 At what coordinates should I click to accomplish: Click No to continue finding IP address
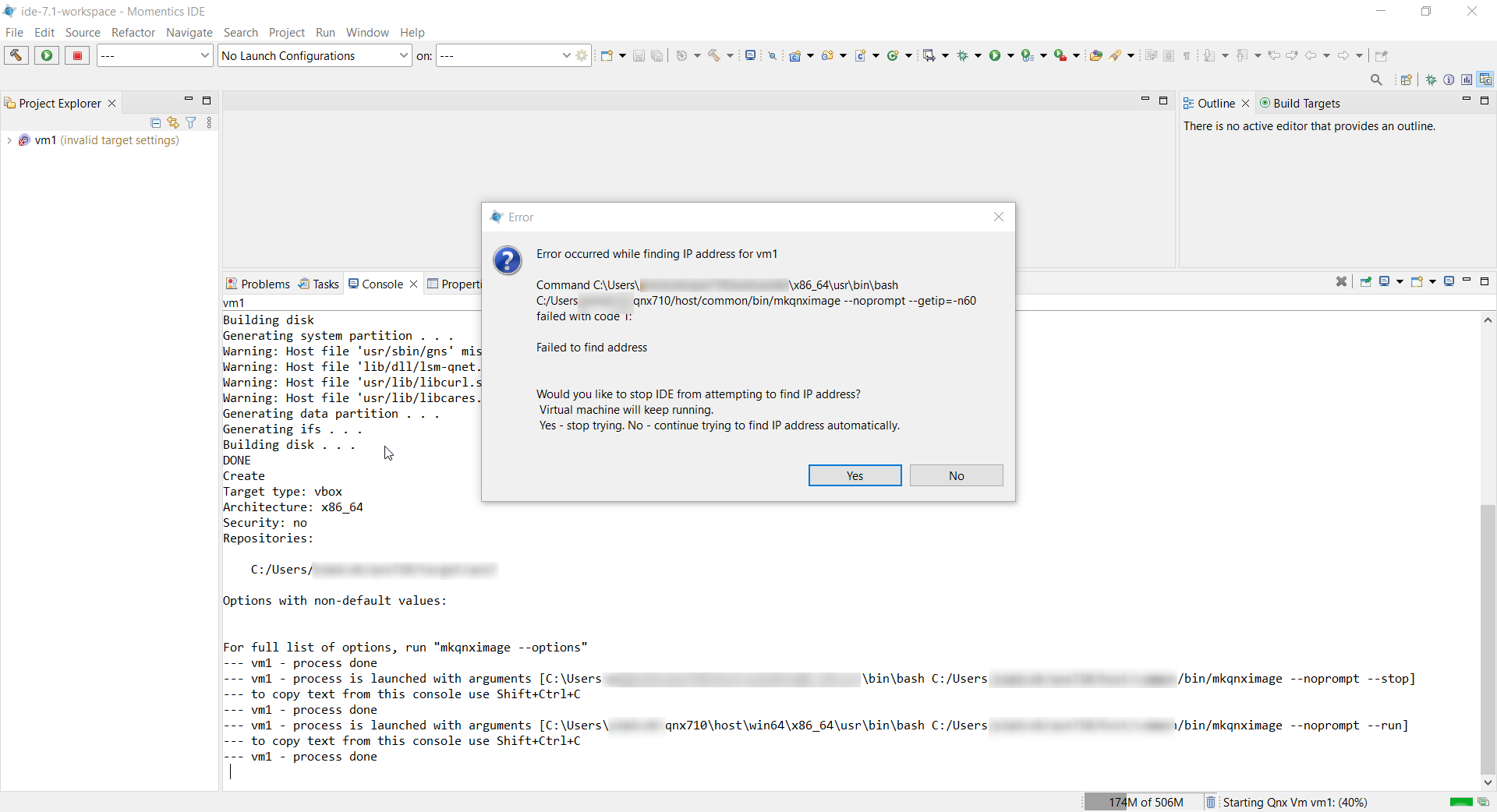click(x=956, y=475)
